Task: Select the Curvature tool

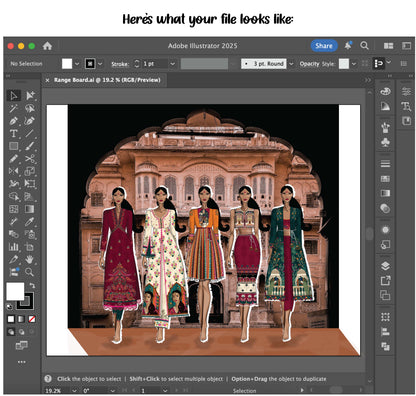Action: coord(30,121)
